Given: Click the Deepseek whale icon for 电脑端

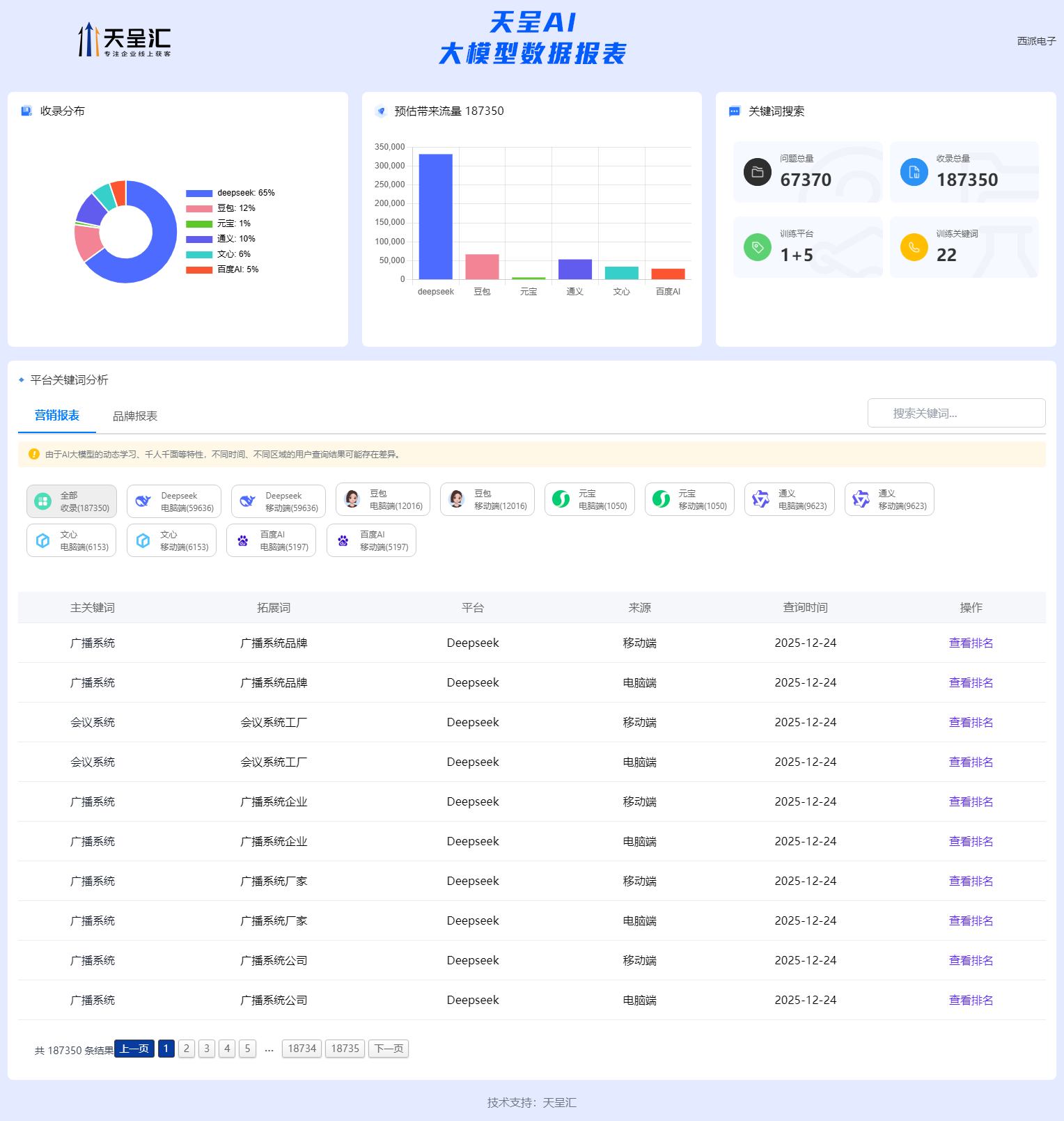Looking at the screenshot, I should coord(143,501).
